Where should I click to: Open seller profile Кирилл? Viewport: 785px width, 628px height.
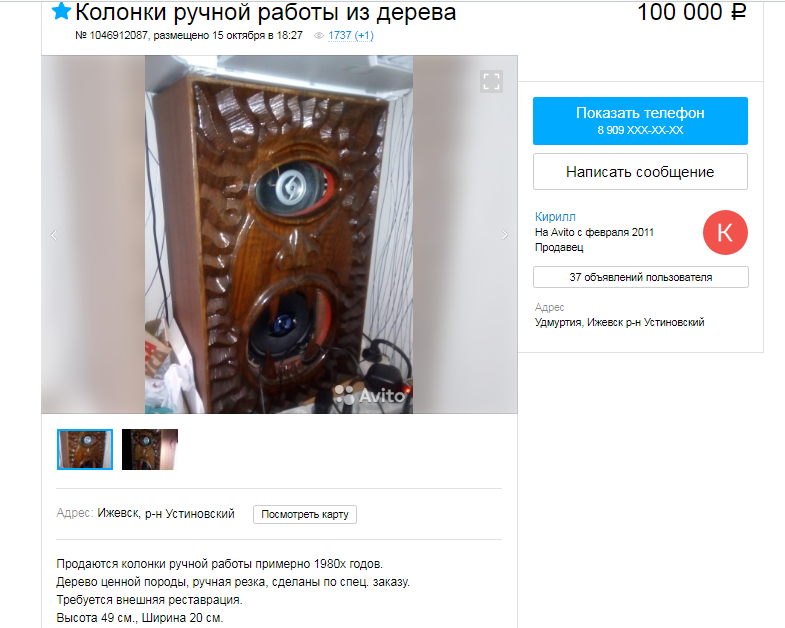click(x=555, y=217)
